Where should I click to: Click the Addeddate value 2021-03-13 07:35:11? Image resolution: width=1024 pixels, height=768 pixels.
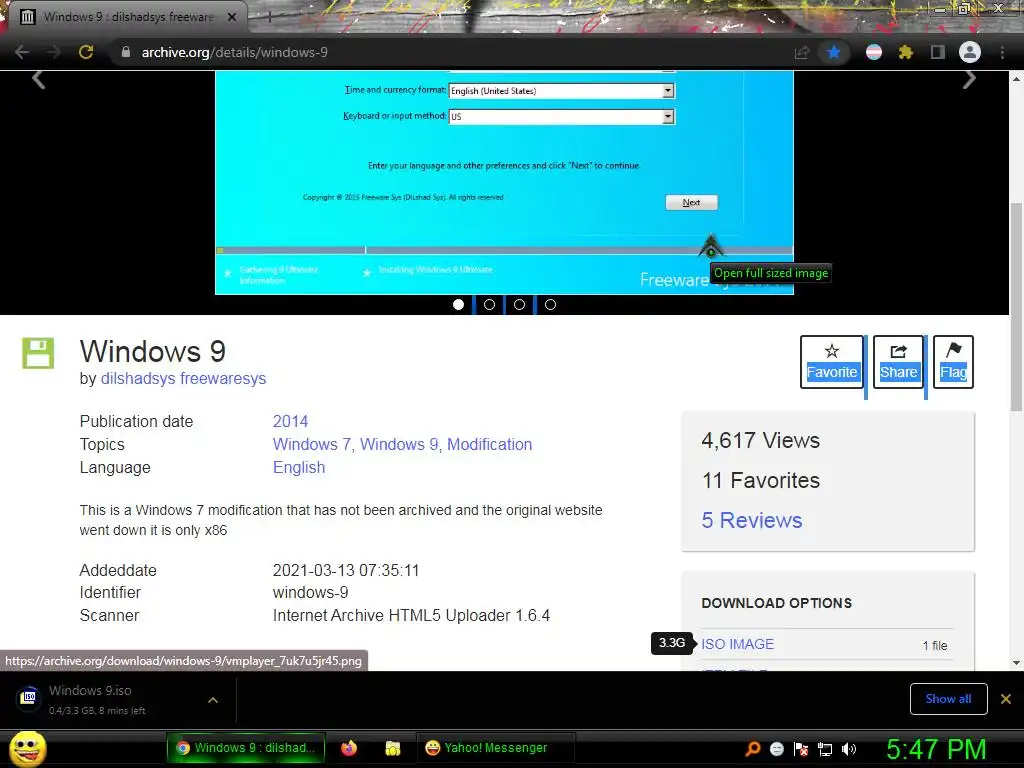345,570
